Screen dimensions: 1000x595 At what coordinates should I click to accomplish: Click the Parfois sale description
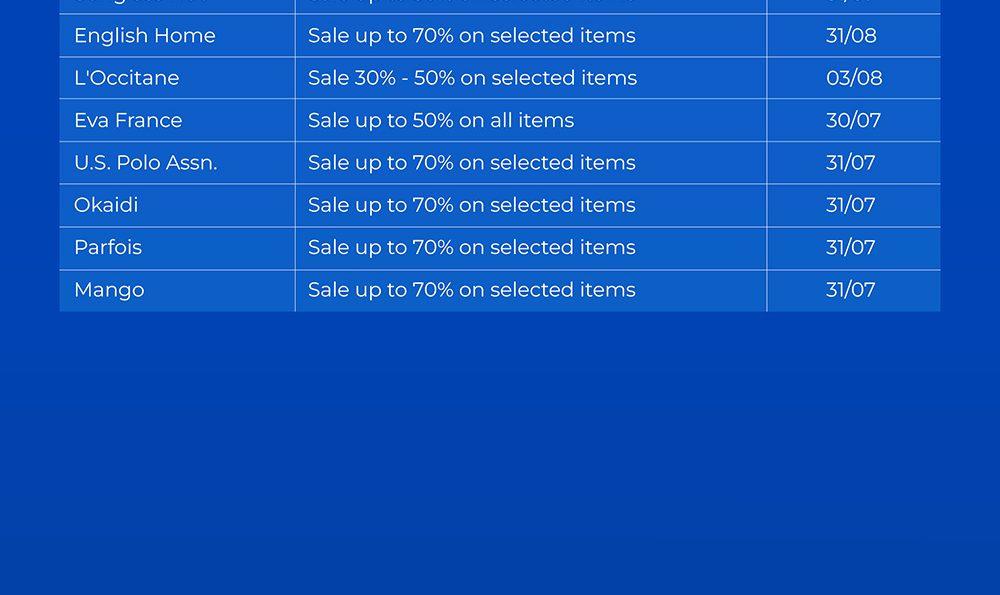point(472,248)
